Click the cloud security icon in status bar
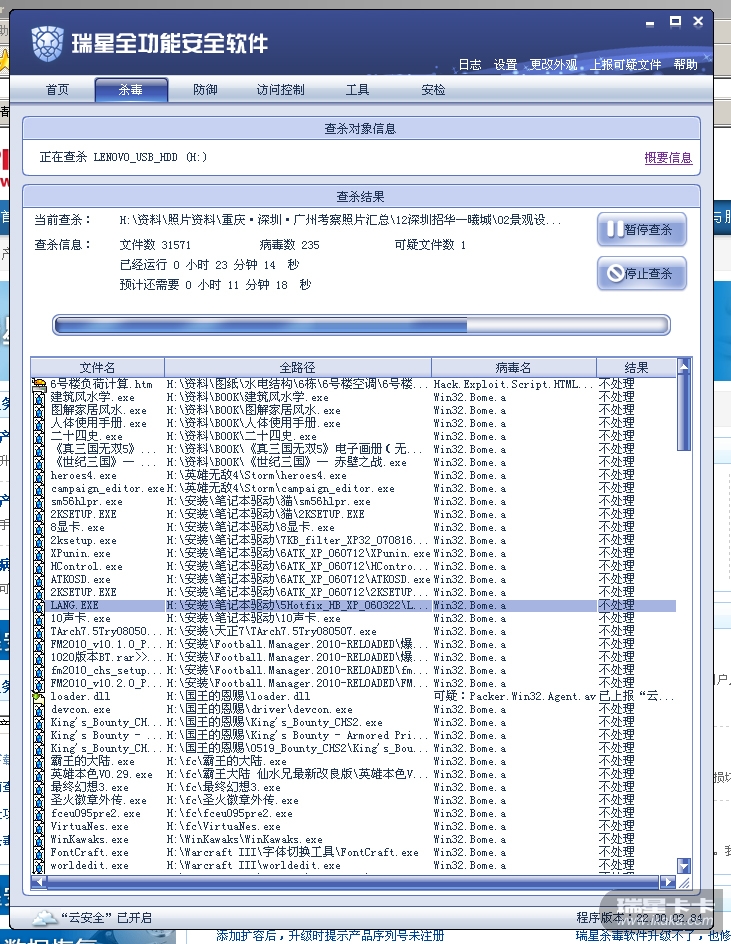Viewport: 731px width, 944px height. (x=45, y=918)
